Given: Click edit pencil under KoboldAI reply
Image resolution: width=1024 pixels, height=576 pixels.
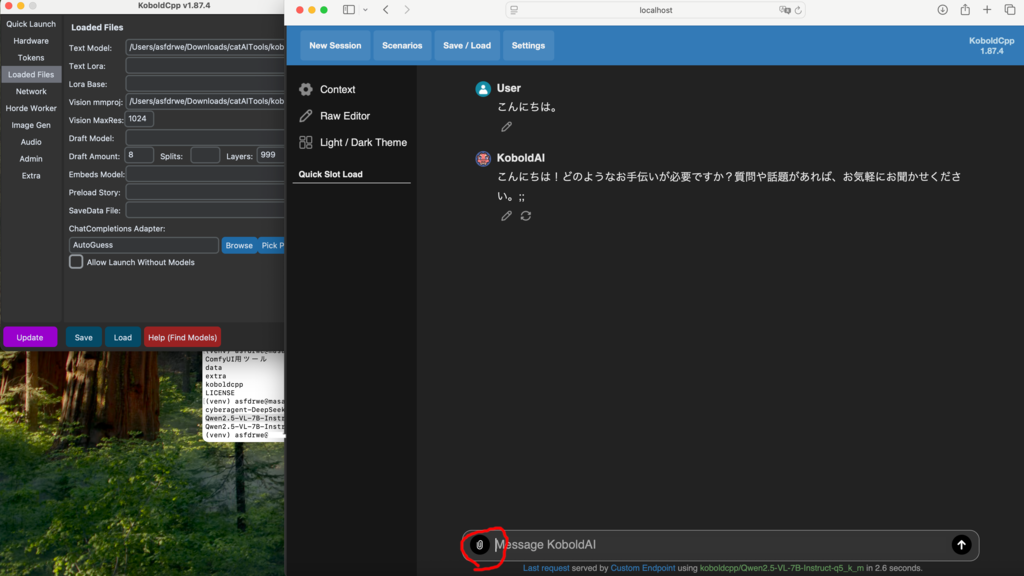Looking at the screenshot, I should tap(506, 216).
